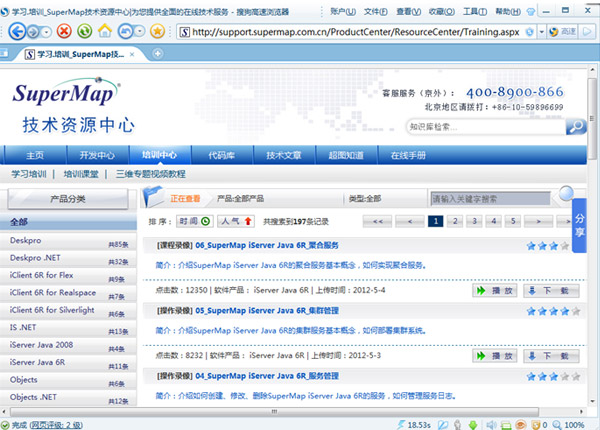Image resolution: width=600 pixels, height=430 pixels.
Task: Open the 帮助 menu
Action: [508, 11]
